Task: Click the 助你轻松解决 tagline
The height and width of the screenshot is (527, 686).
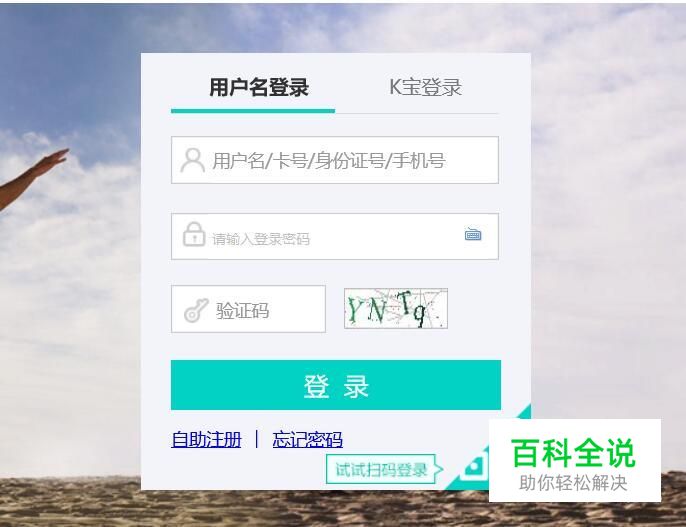Action: (573, 483)
